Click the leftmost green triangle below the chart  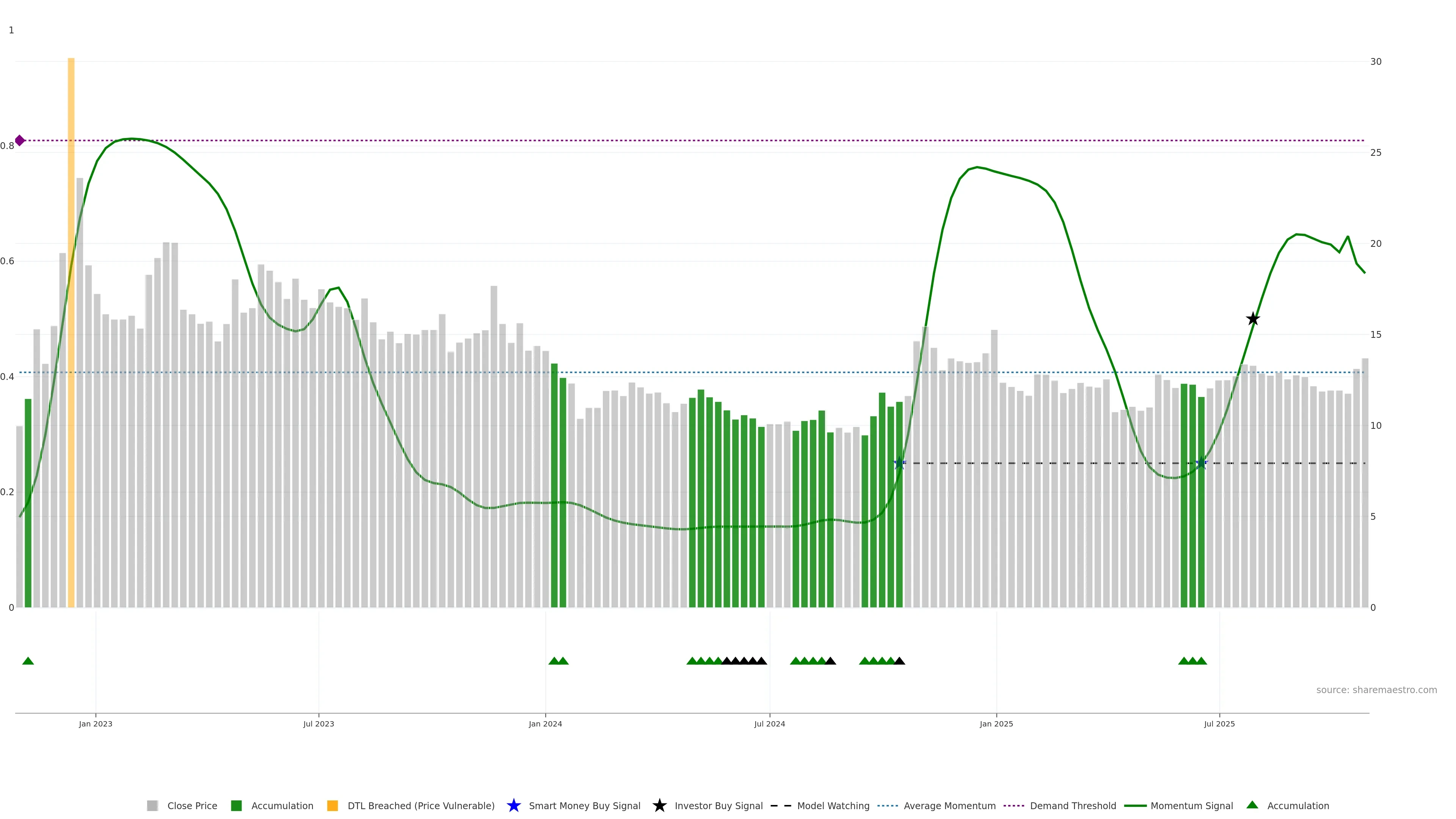(x=28, y=661)
